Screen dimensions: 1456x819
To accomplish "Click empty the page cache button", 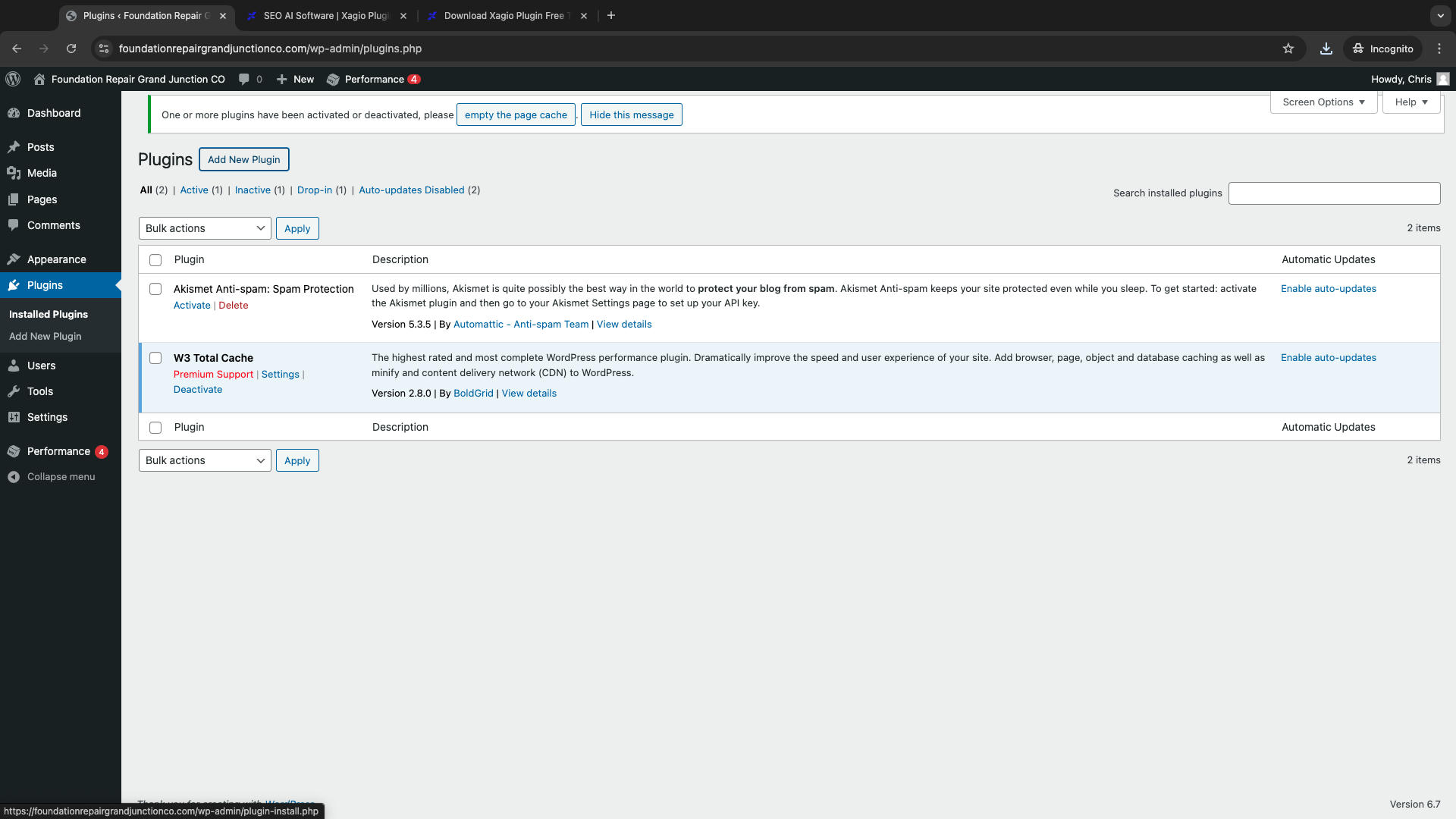I will click(516, 115).
